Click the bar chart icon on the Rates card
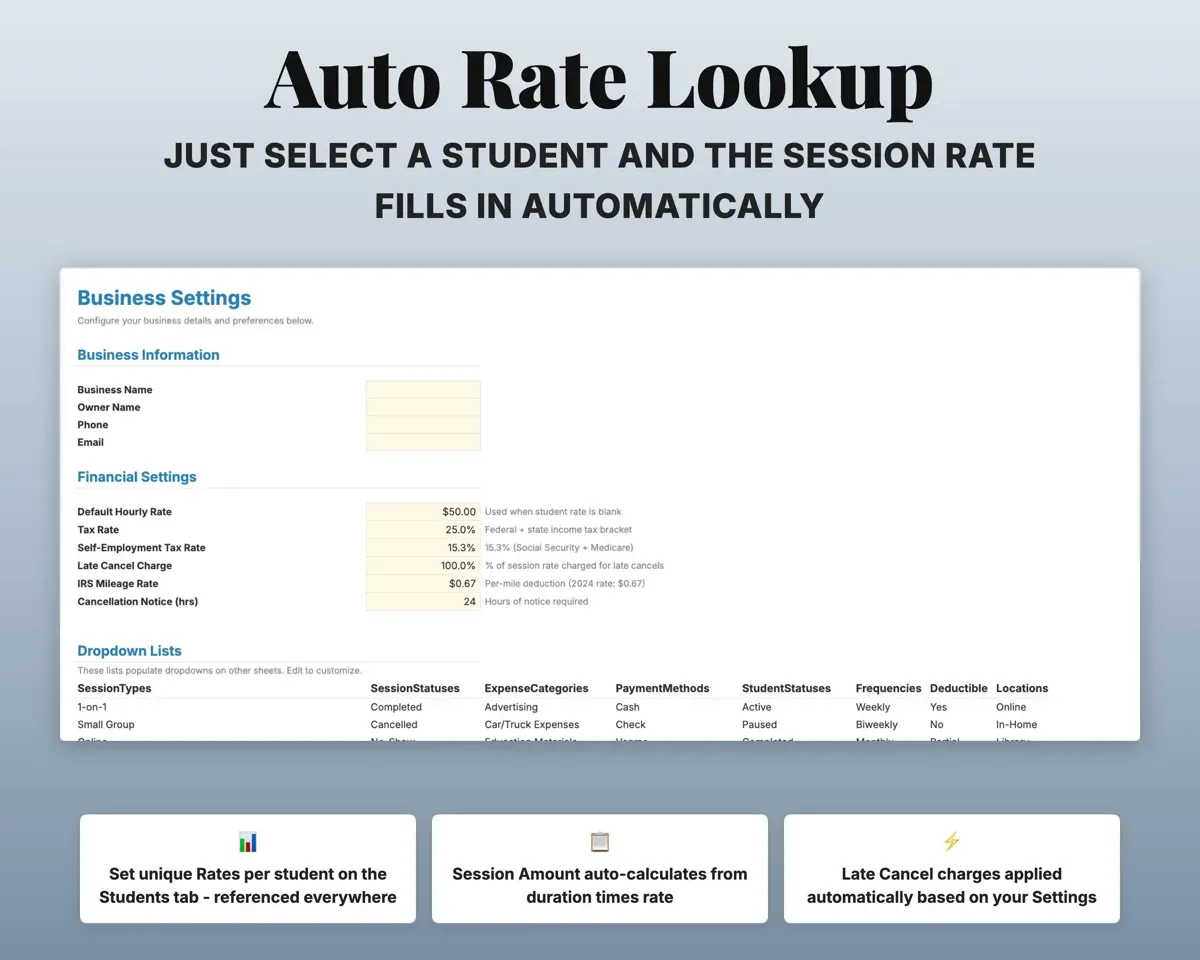The height and width of the screenshot is (960, 1200). [248, 842]
